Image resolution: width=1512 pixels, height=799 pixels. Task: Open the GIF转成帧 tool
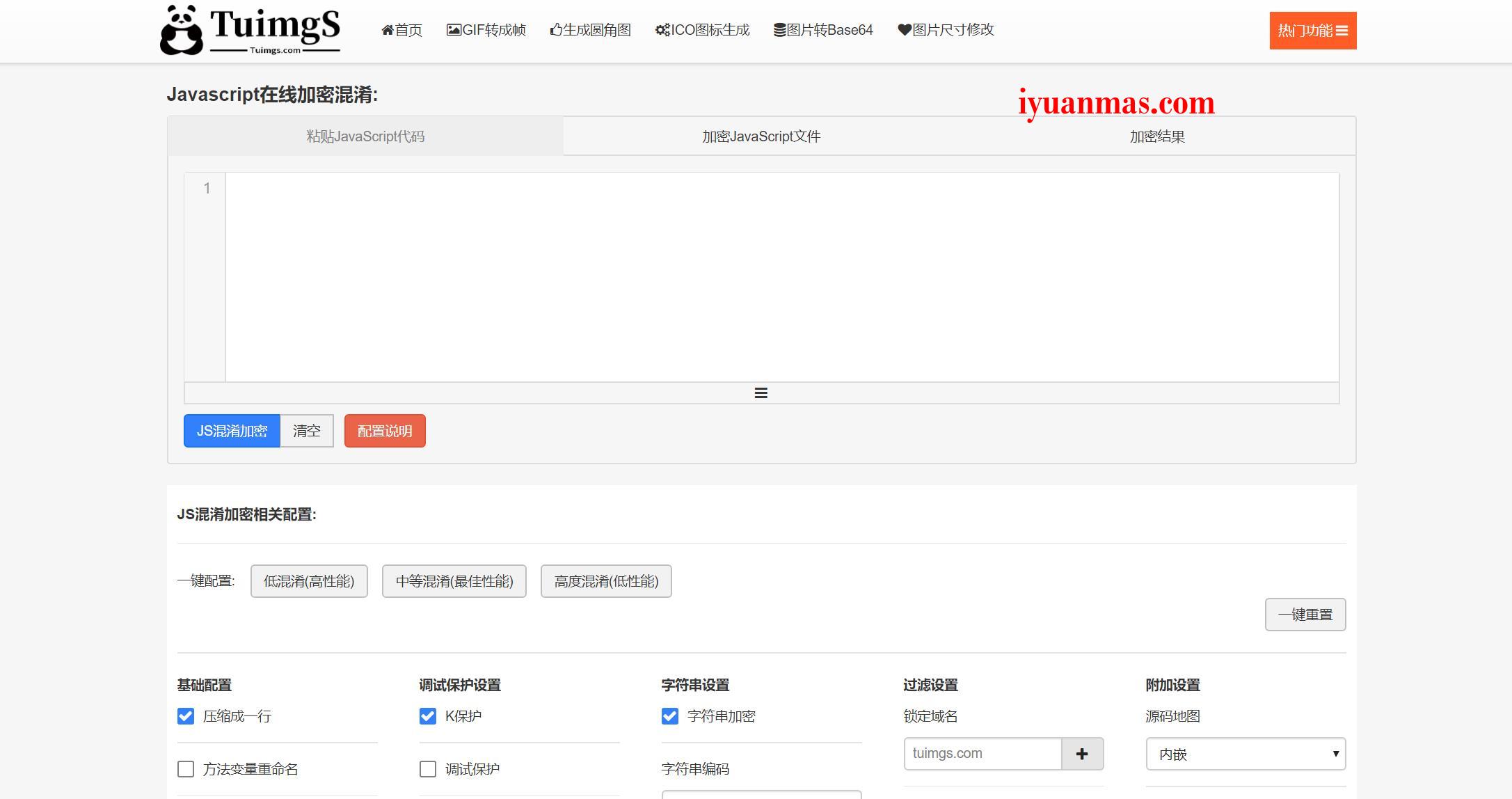pyautogui.click(x=486, y=30)
